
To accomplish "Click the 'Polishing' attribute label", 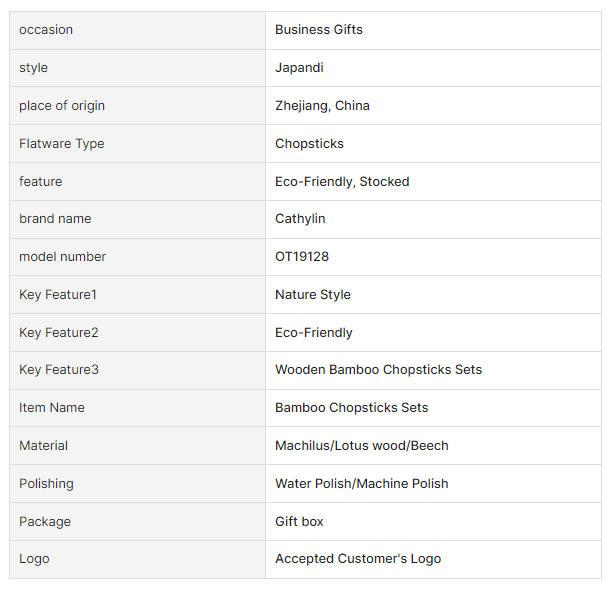I will tap(46, 484).
